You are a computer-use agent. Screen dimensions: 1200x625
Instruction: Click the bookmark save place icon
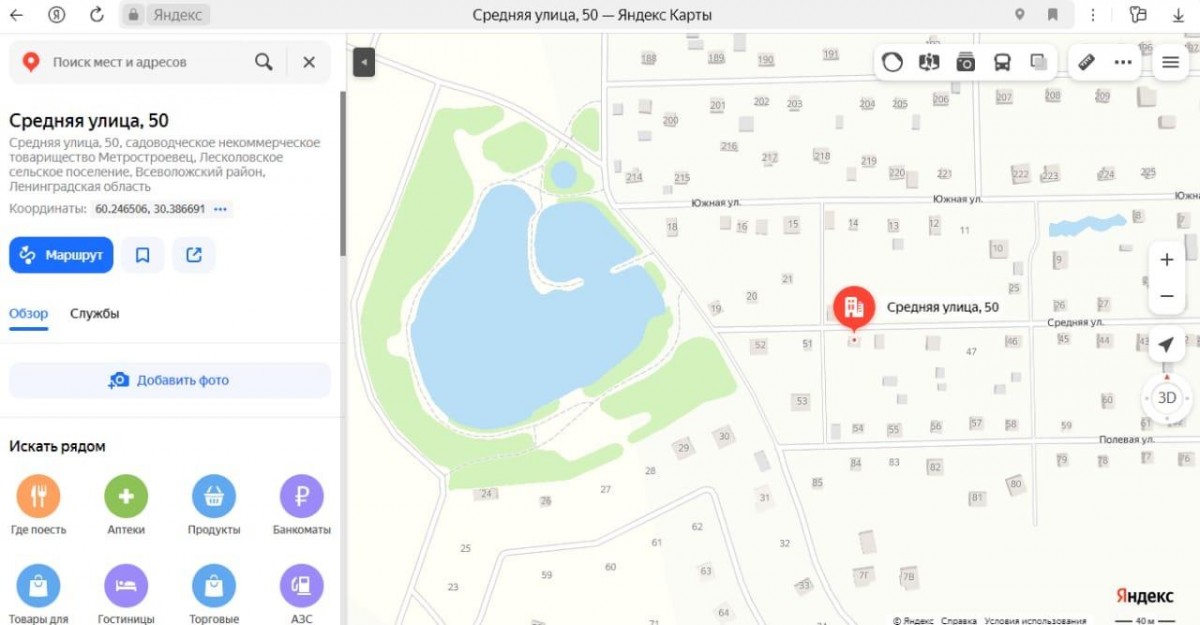143,255
